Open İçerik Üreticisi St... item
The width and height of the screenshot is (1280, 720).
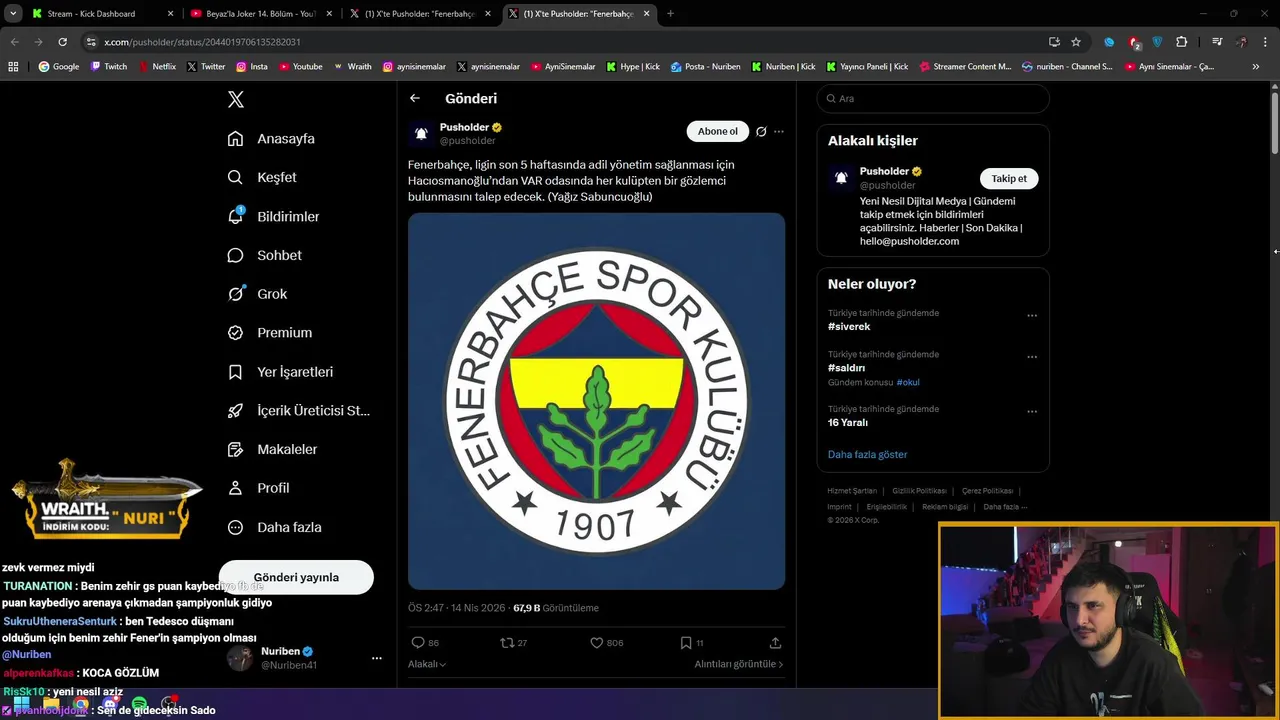[x=298, y=411]
